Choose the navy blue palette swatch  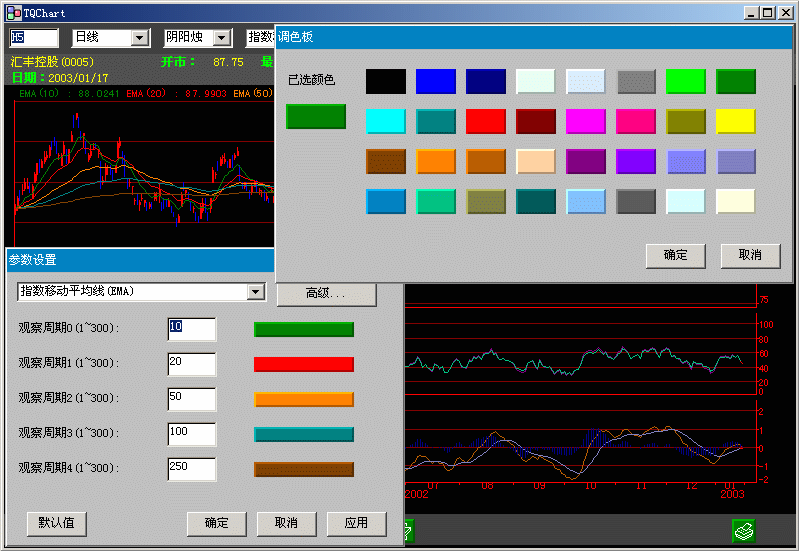pos(486,82)
